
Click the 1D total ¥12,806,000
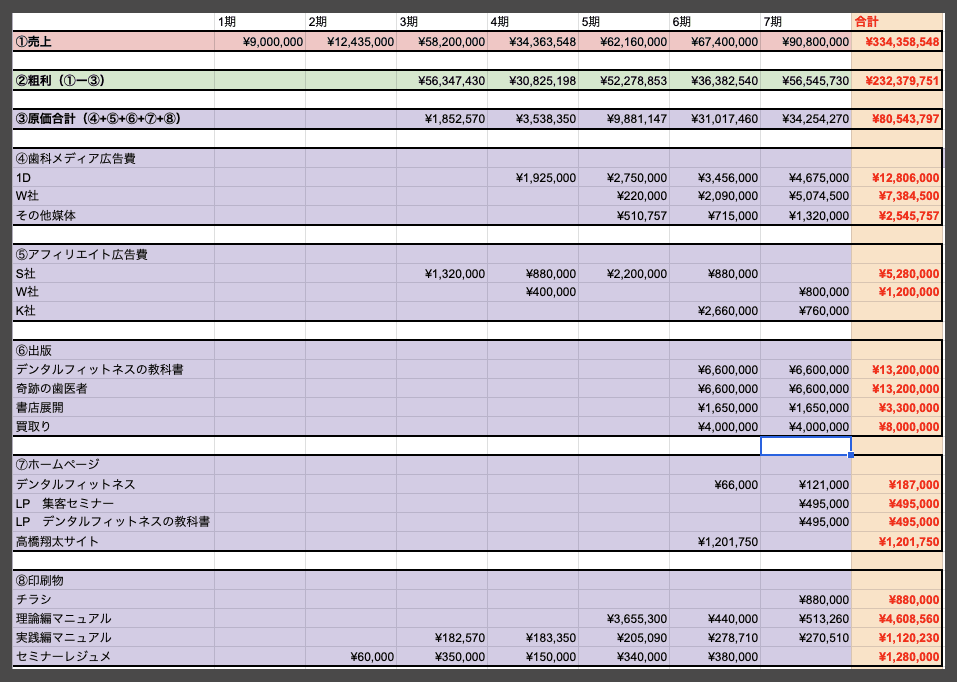897,178
